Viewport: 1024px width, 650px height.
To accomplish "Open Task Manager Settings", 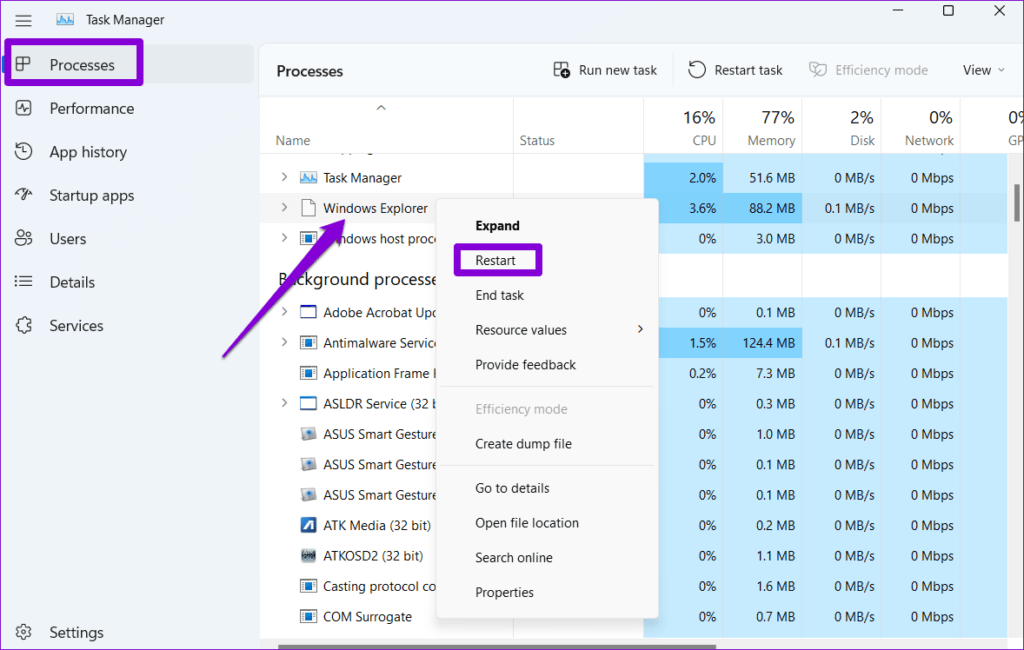I will click(76, 632).
